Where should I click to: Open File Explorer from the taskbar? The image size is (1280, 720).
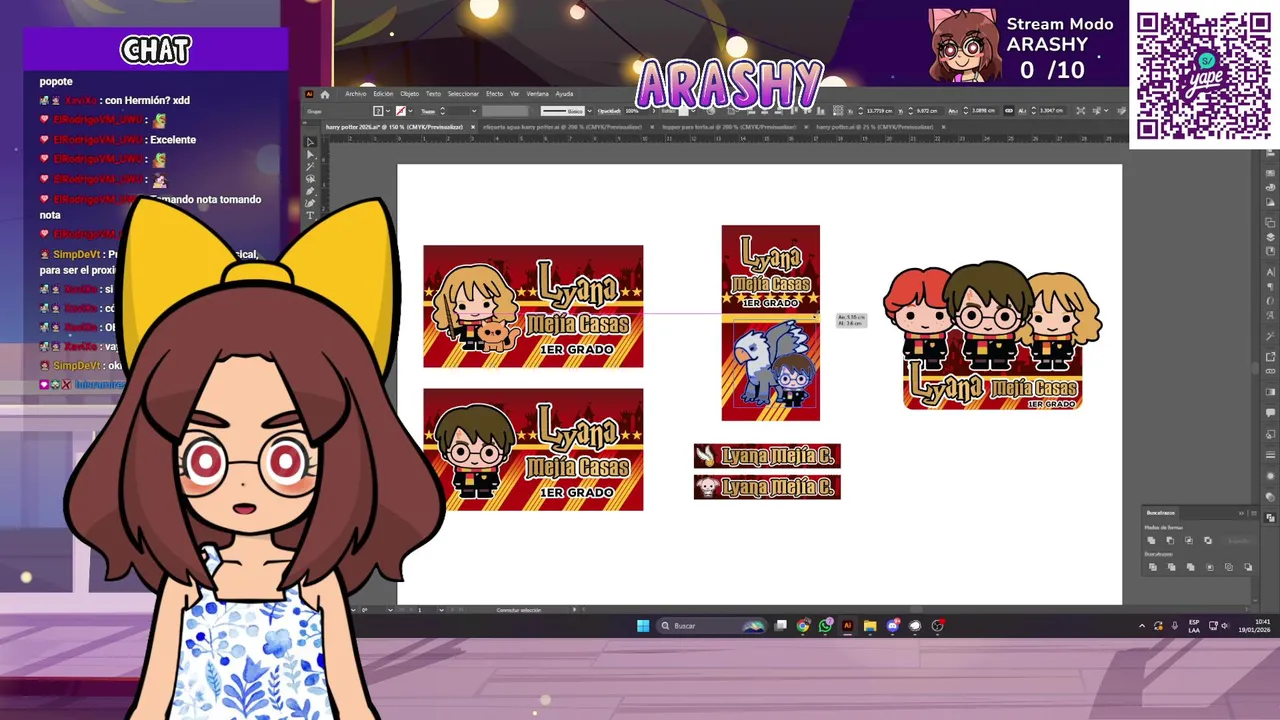tap(870, 626)
